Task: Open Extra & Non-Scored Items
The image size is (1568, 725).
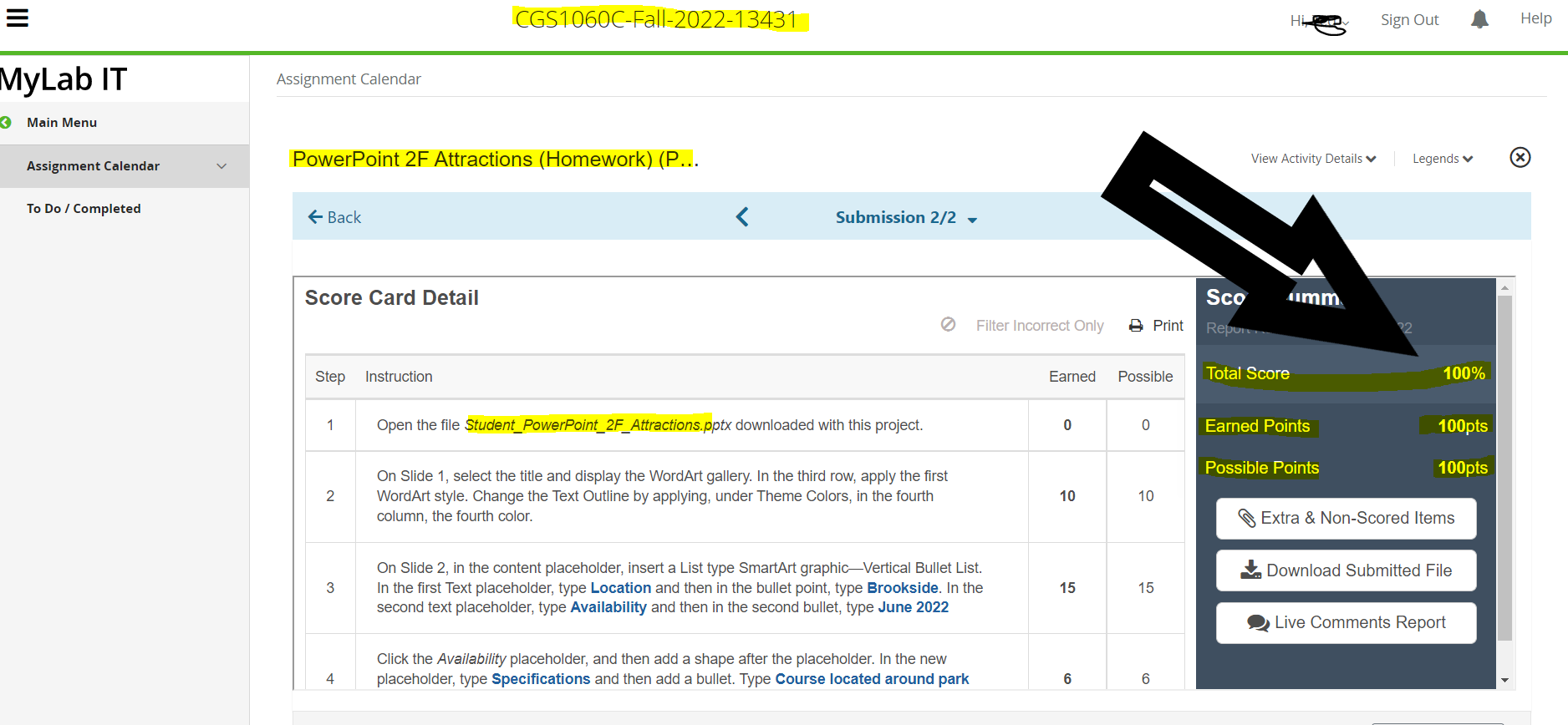Action: [1346, 519]
